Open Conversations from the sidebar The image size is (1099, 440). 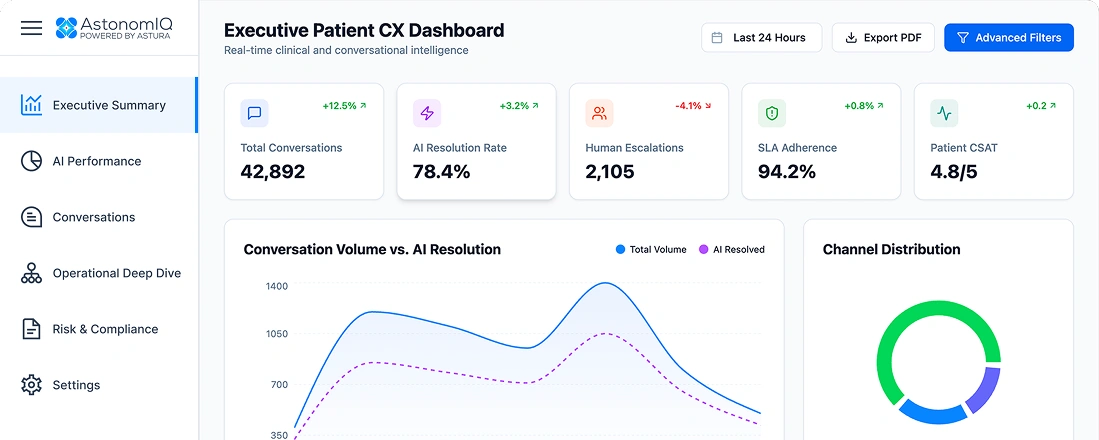(x=93, y=217)
